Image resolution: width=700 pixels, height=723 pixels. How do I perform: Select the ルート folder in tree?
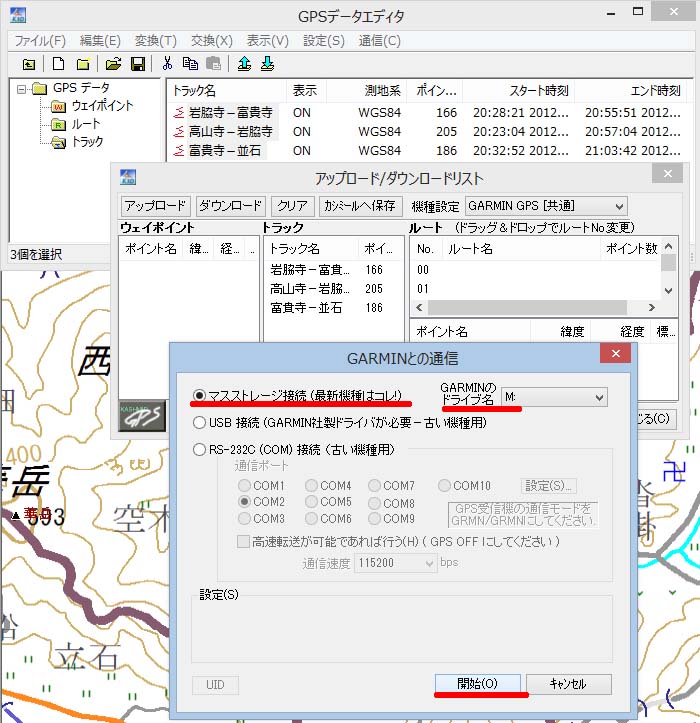86,124
